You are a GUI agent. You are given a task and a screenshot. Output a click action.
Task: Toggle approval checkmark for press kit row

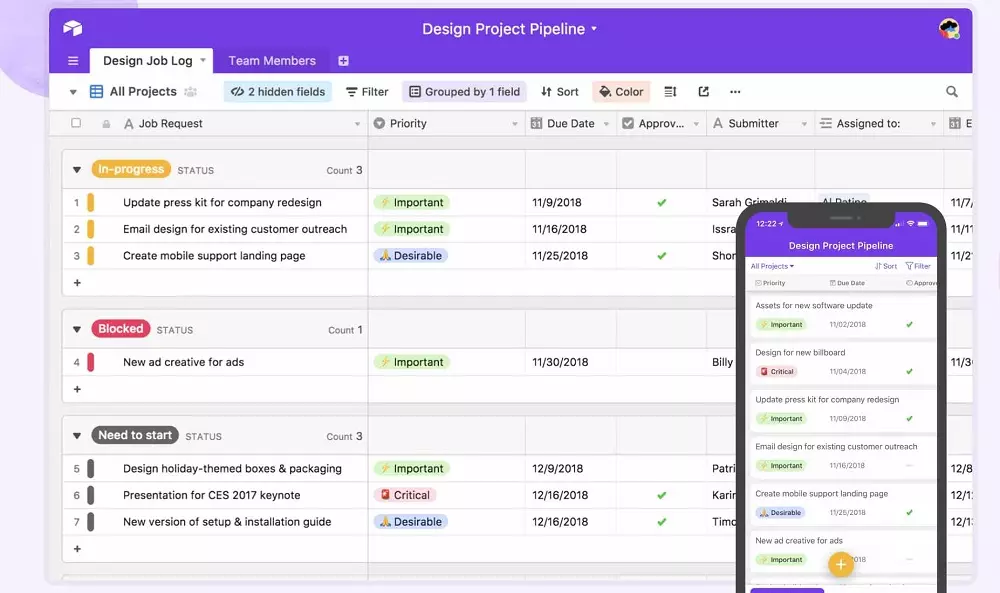(661, 203)
